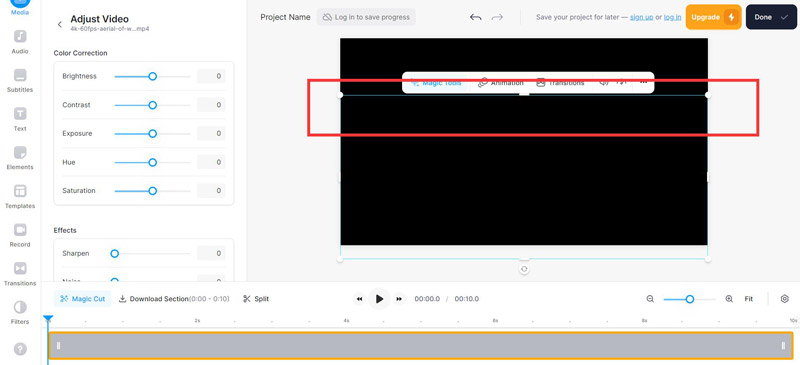The width and height of the screenshot is (800, 365).
Task: Click the help question mark icon
Action: [20, 349]
